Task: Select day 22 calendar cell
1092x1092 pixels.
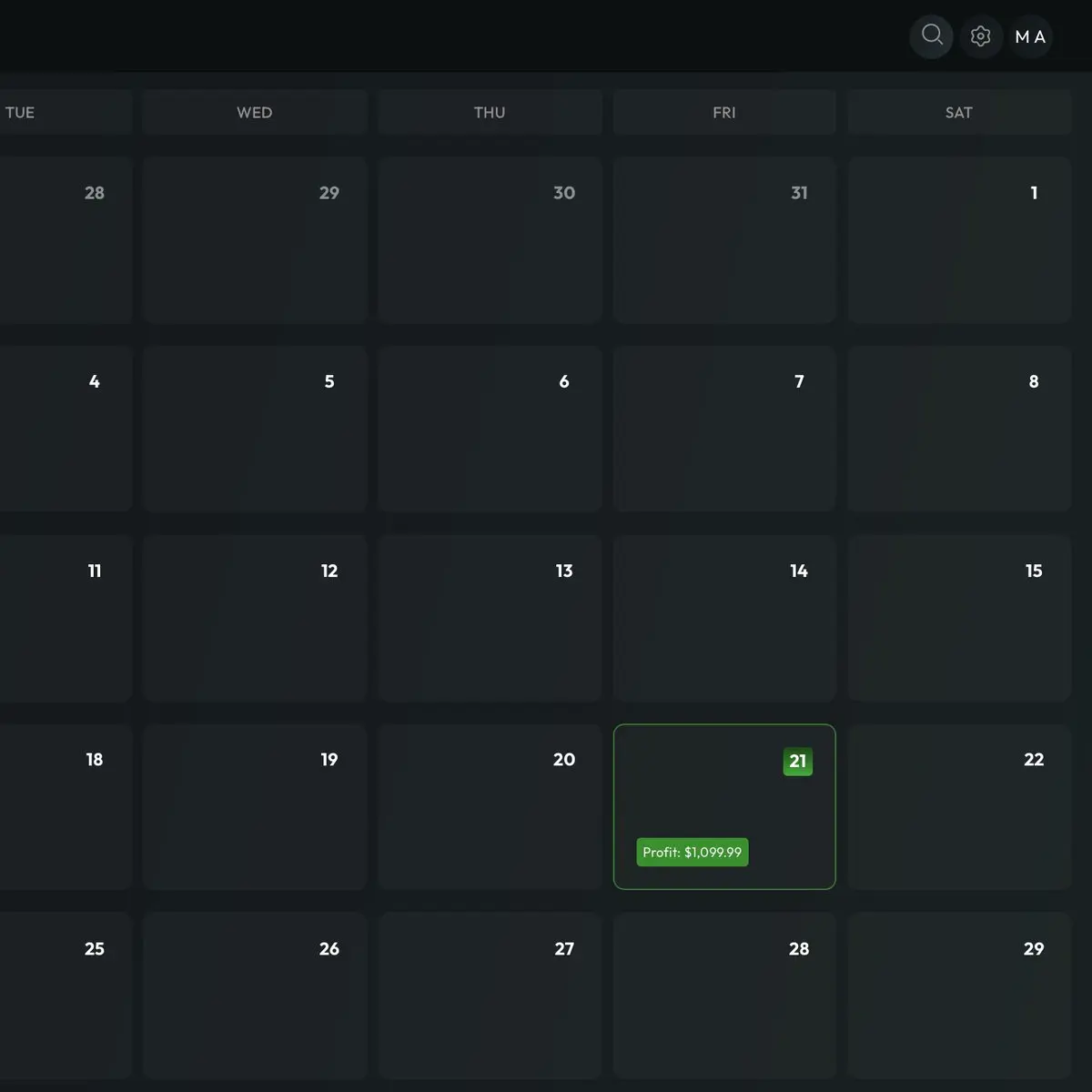Action: coord(959,806)
